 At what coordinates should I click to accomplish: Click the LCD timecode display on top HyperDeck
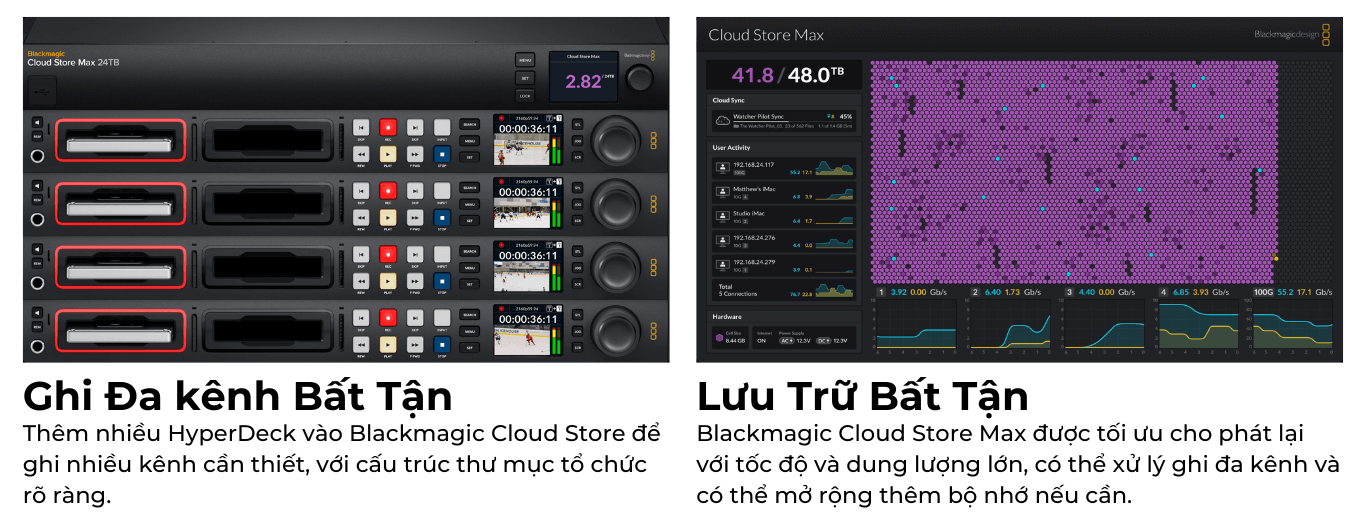click(528, 129)
